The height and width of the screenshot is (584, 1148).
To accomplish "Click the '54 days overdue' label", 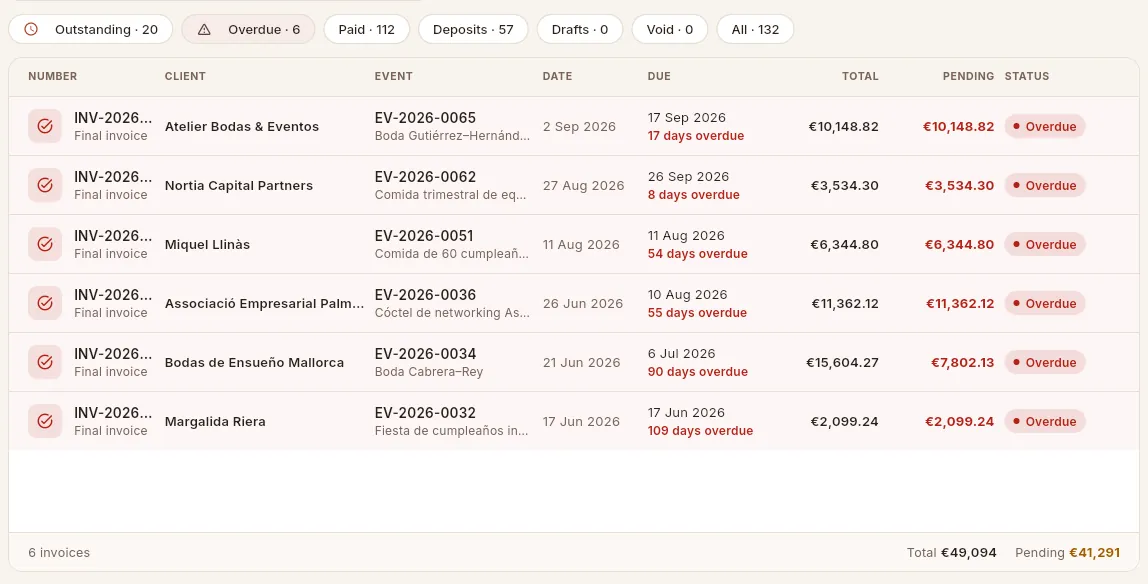I will (698, 254).
